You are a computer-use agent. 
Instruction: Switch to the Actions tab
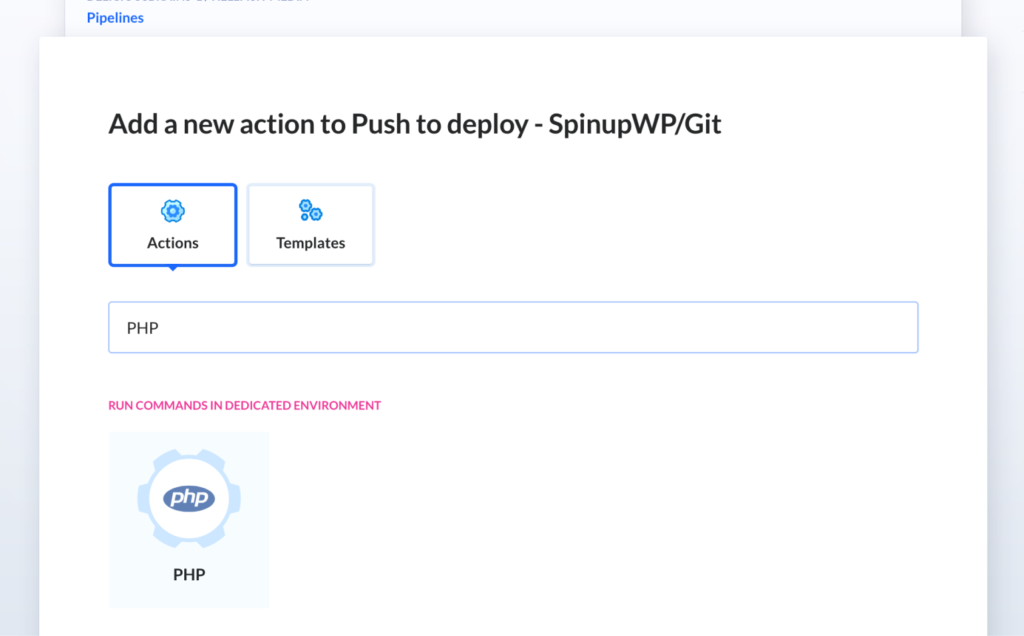172,225
